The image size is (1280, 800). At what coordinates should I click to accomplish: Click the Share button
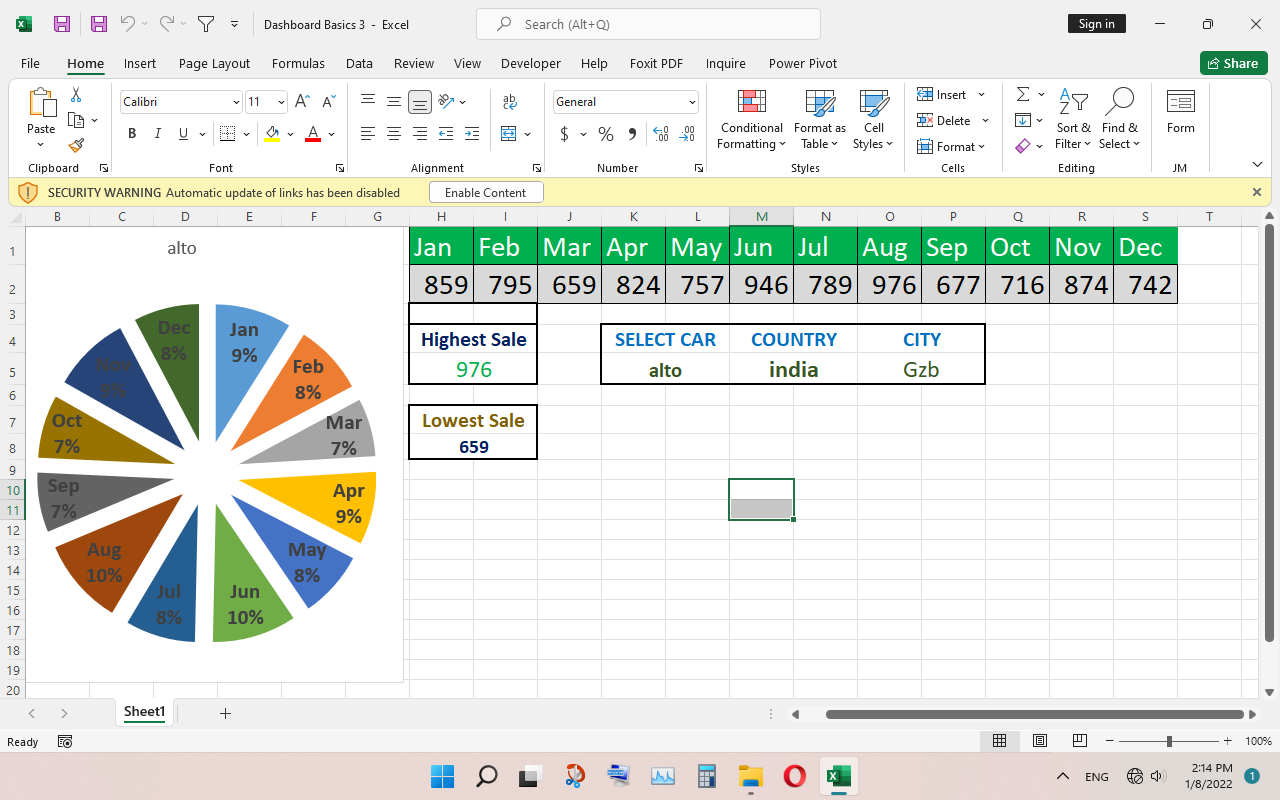tap(1233, 63)
